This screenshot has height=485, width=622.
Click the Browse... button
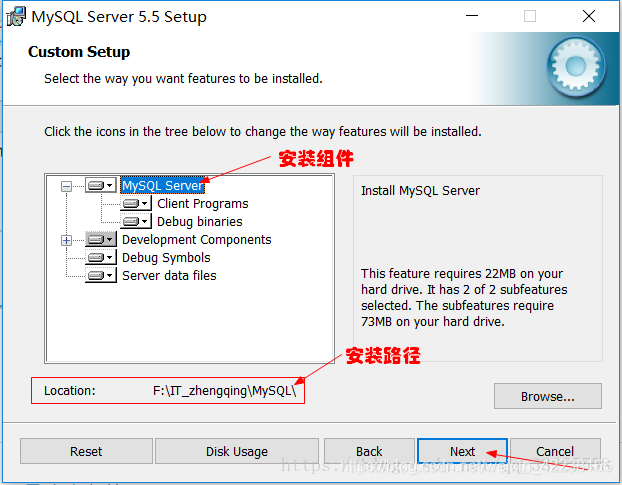pyautogui.click(x=547, y=396)
